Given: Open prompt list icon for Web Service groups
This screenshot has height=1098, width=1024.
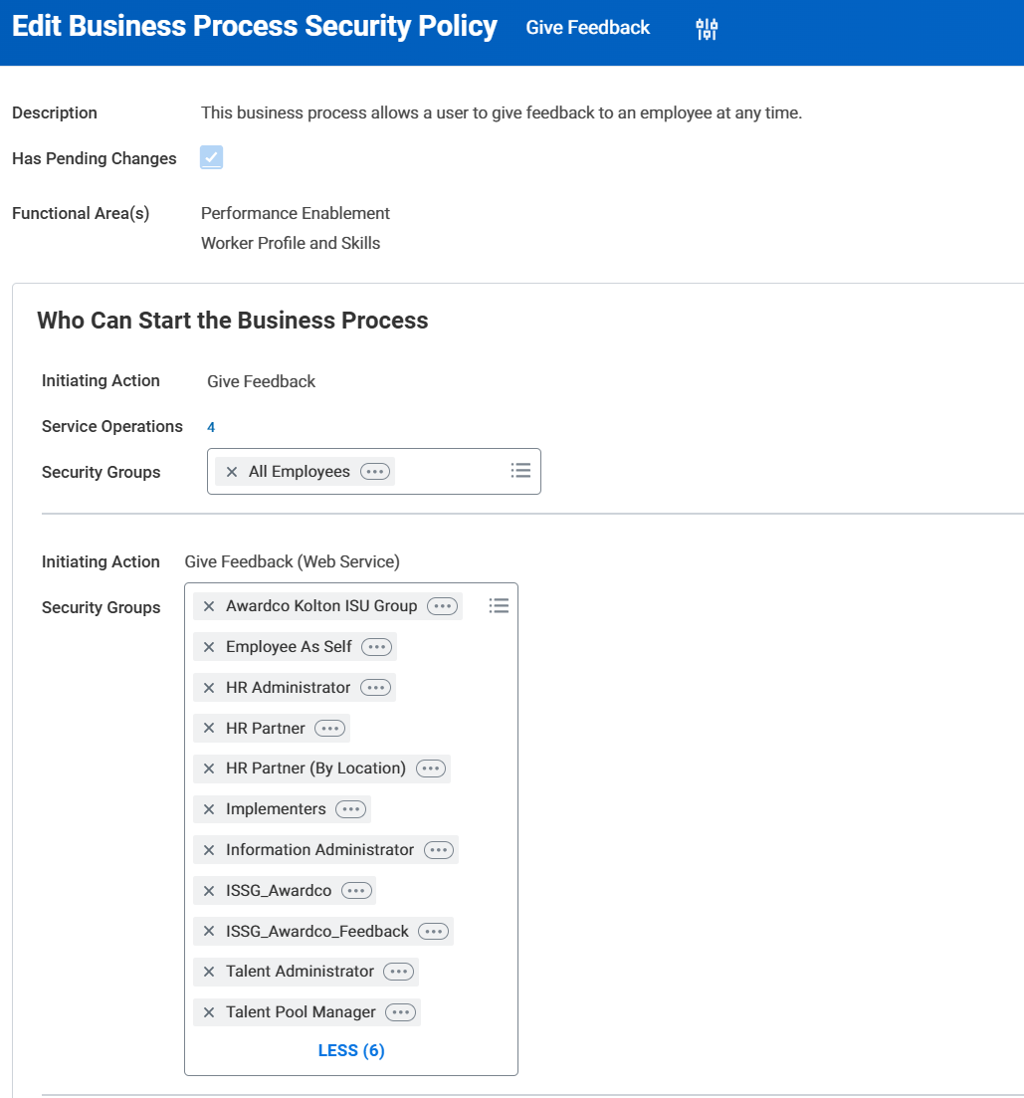Looking at the screenshot, I should tap(499, 606).
